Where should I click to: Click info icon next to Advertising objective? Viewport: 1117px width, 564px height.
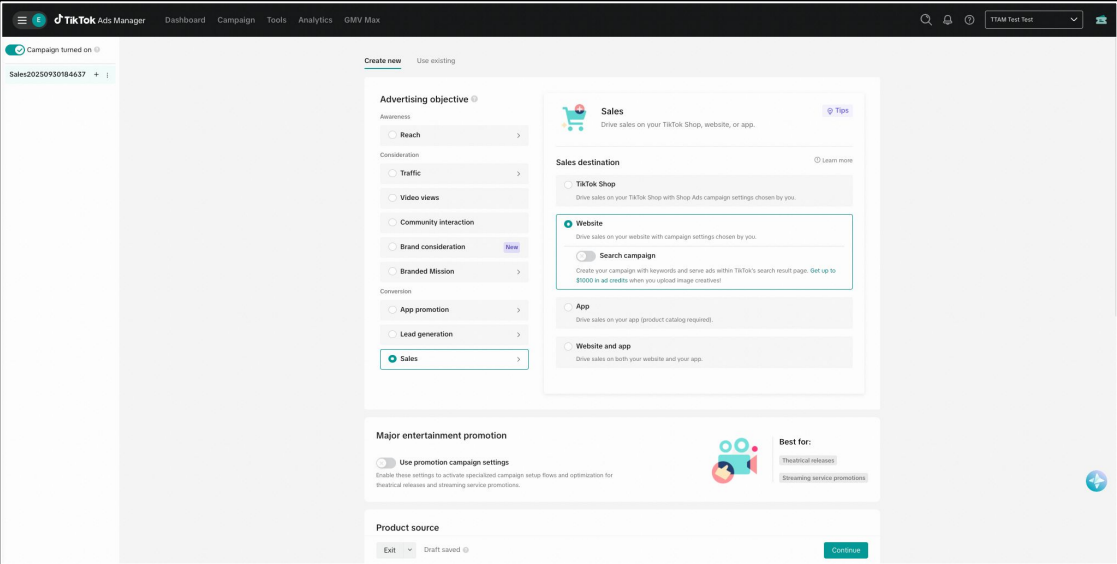coord(474,100)
